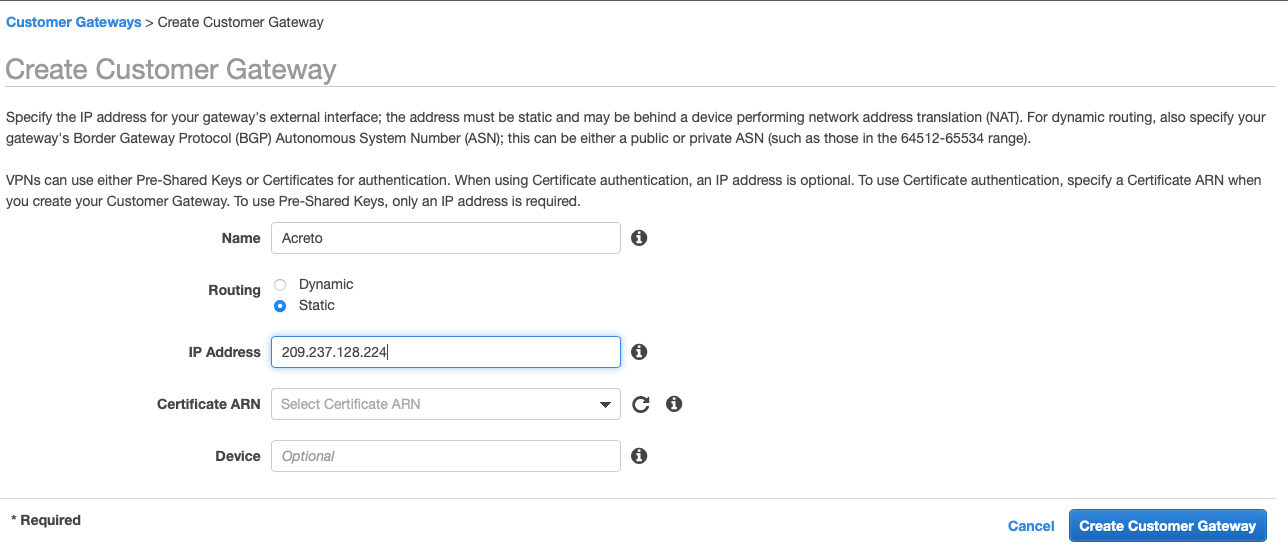Click the optional Device input field

(446, 456)
